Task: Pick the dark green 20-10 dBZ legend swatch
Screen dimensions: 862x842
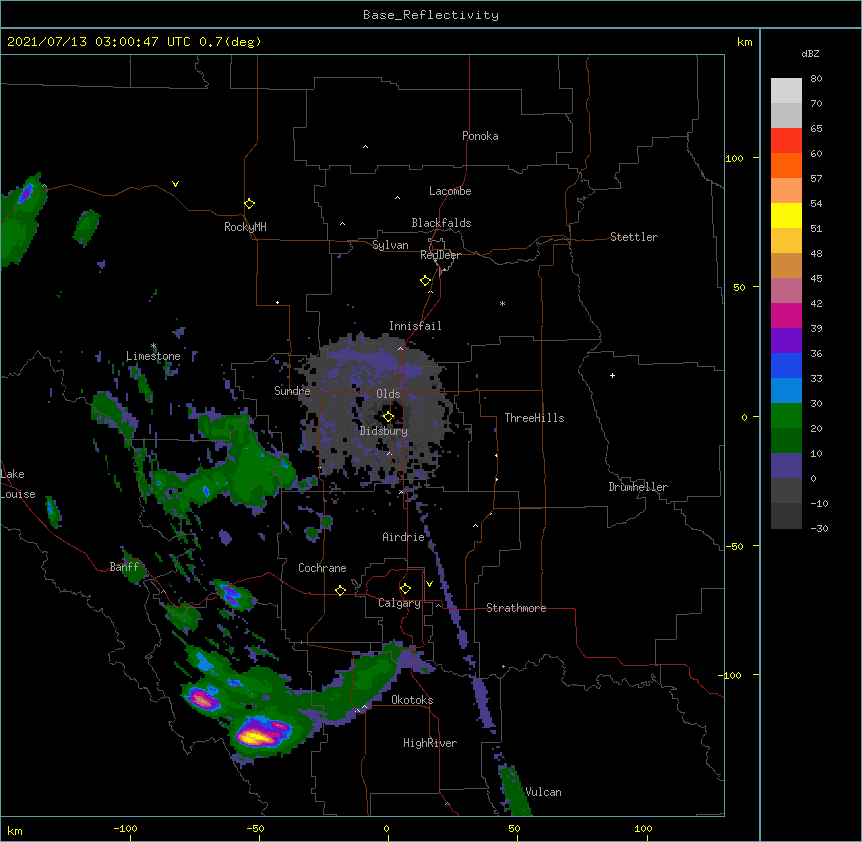Action: point(786,441)
